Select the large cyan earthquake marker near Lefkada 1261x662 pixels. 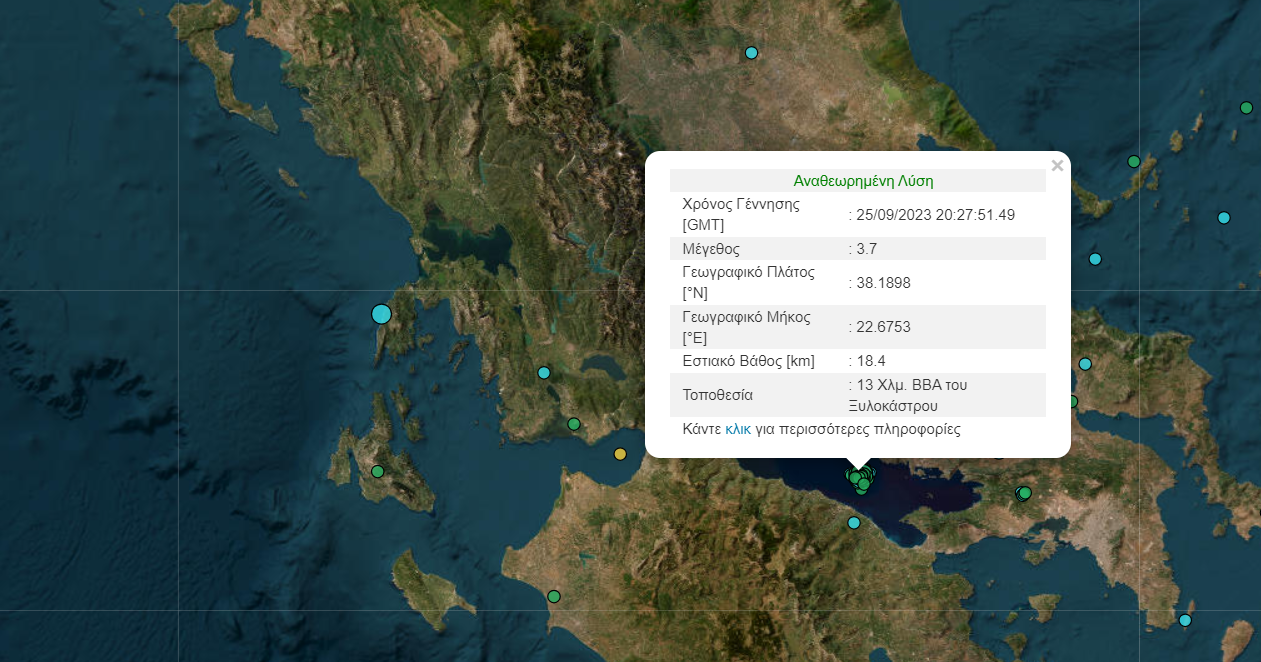tap(381, 314)
